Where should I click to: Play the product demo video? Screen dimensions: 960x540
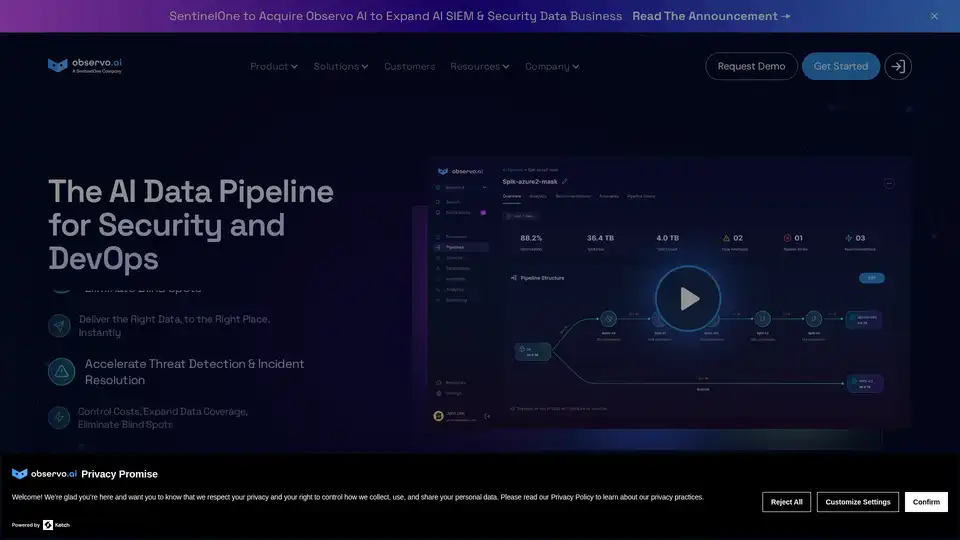pyautogui.click(x=689, y=298)
